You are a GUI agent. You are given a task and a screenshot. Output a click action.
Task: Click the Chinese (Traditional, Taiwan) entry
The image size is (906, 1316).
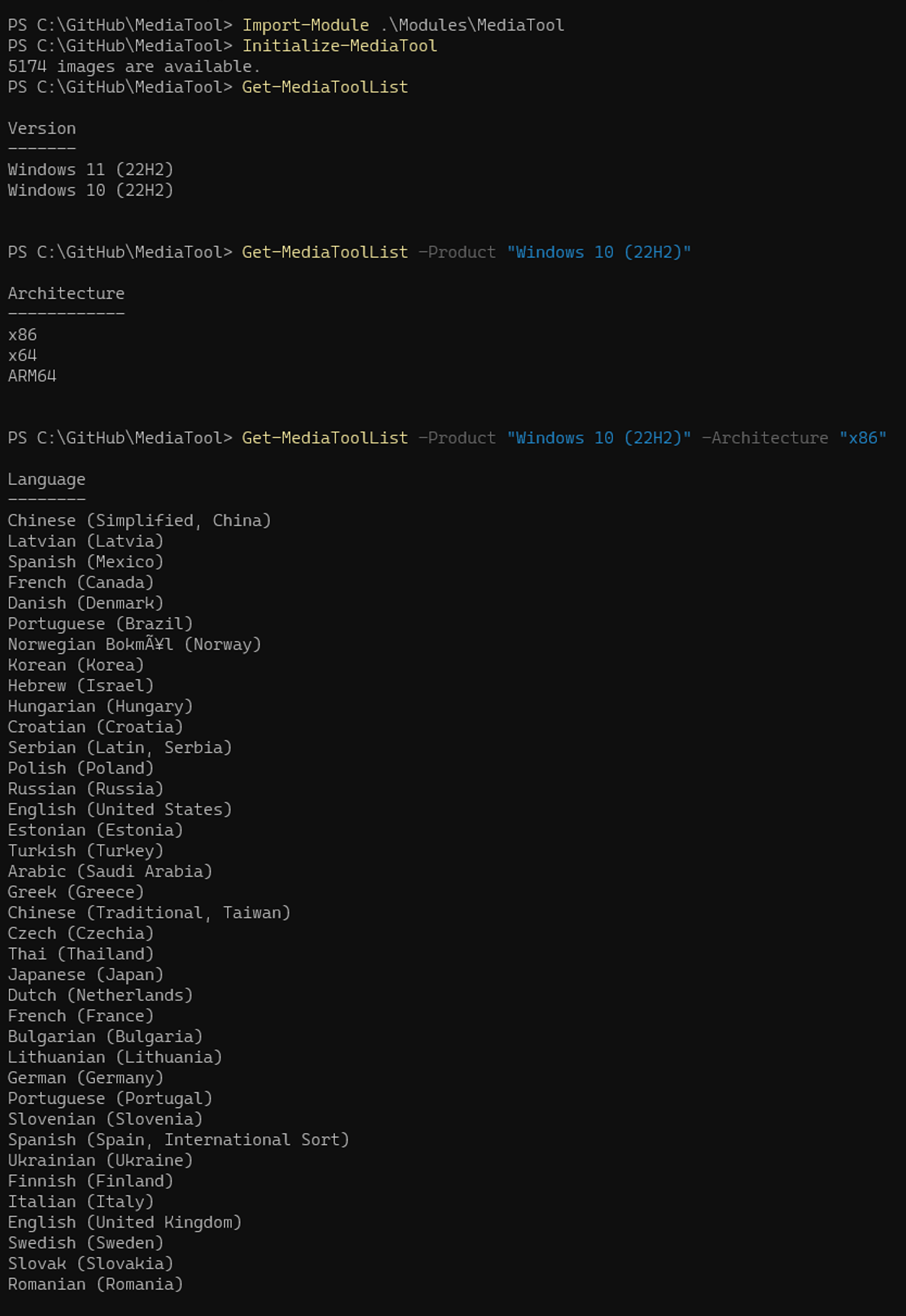coord(149,913)
